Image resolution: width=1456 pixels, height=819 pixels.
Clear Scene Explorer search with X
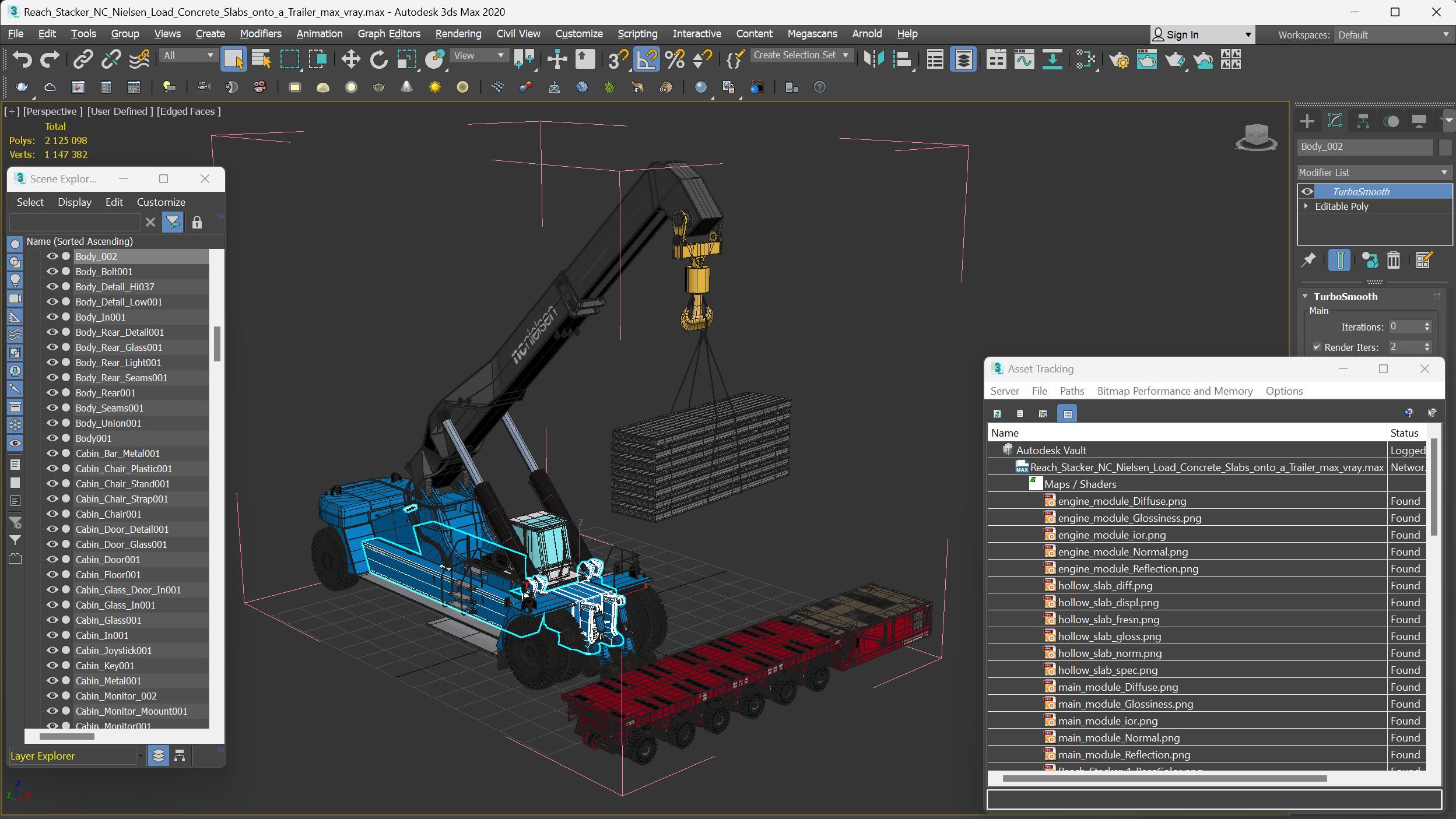[150, 222]
